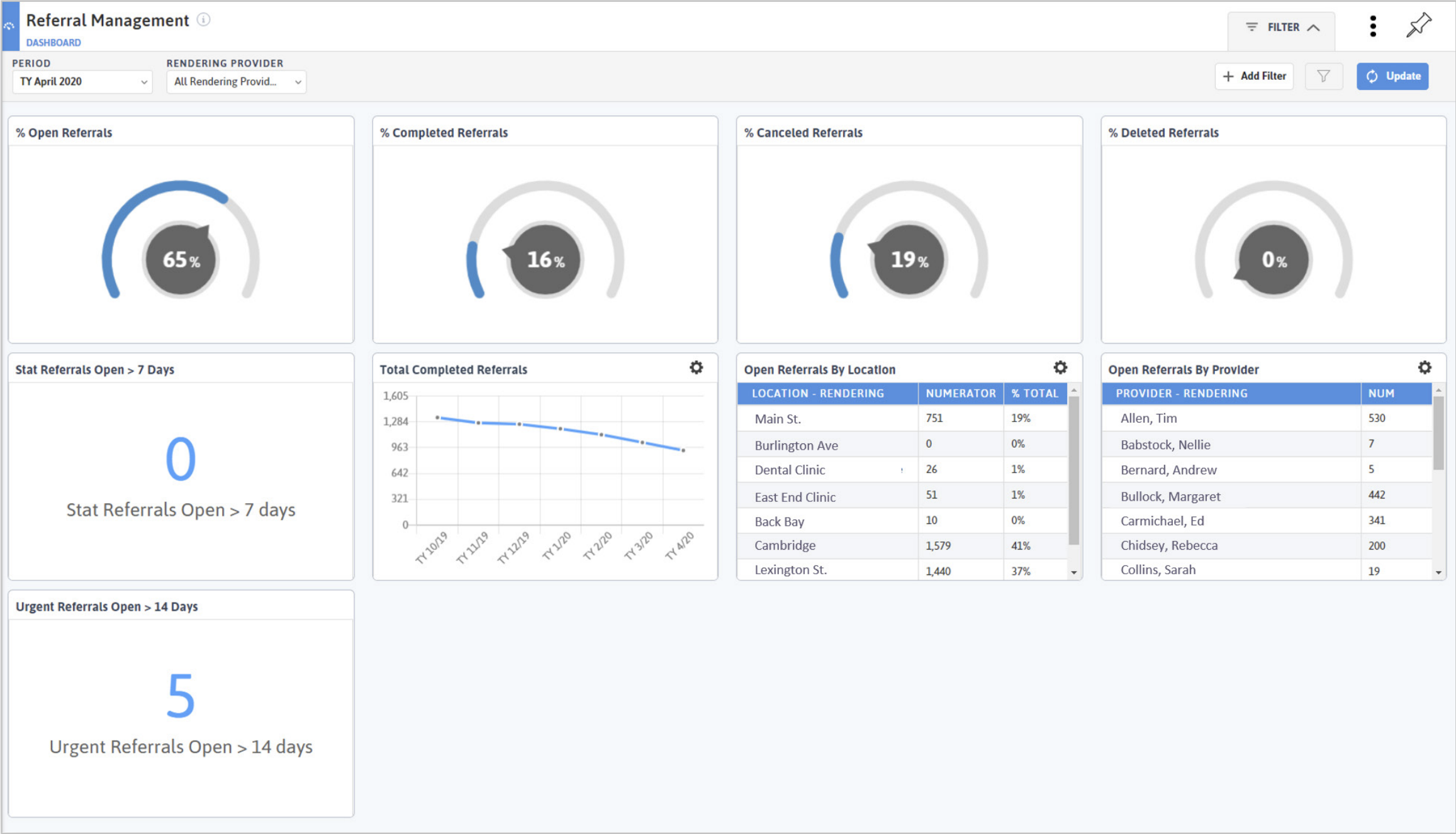
Task: Select provider Collins, Sarah
Action: tap(1267, 570)
